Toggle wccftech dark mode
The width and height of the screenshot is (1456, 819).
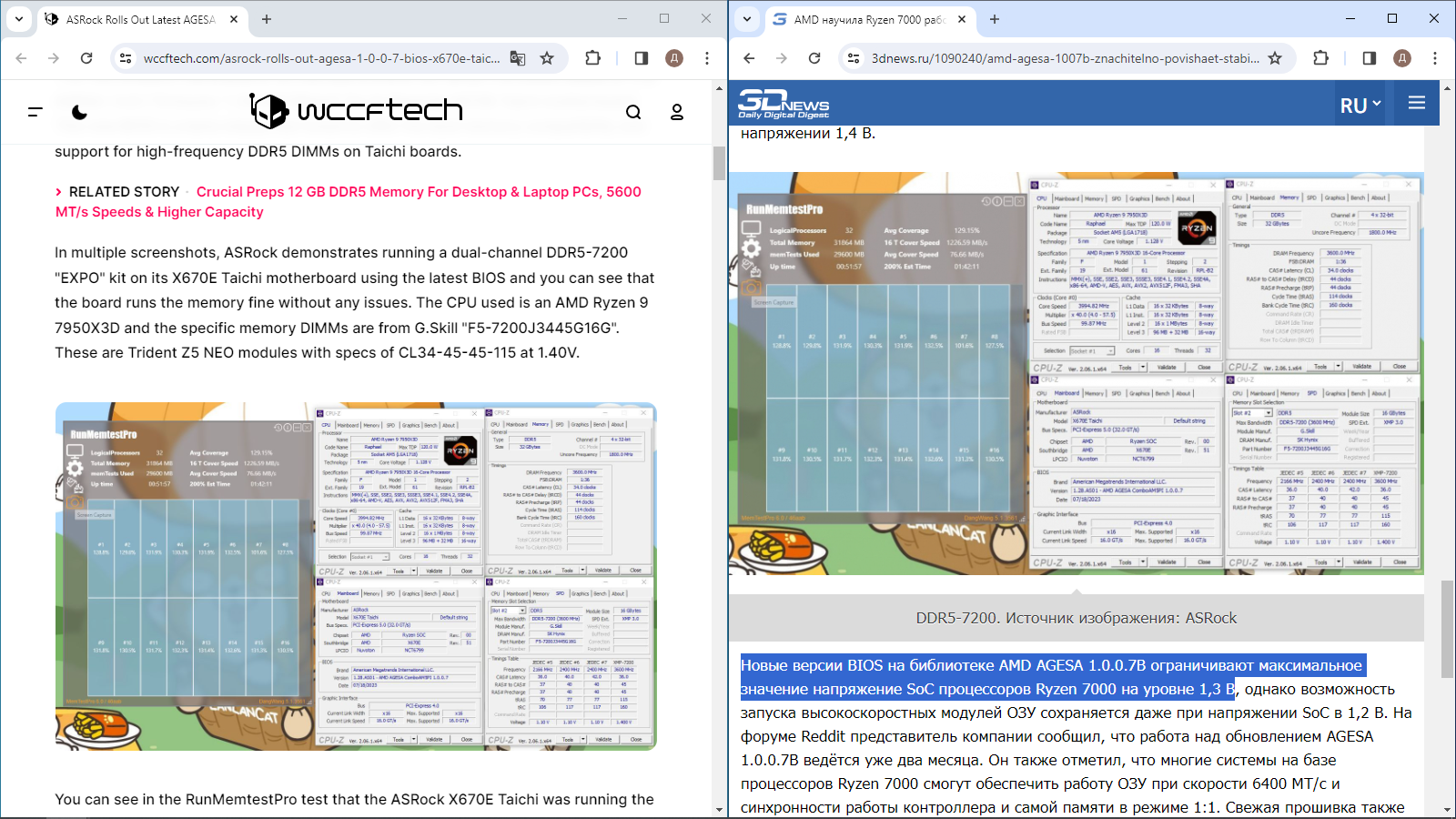(x=80, y=112)
